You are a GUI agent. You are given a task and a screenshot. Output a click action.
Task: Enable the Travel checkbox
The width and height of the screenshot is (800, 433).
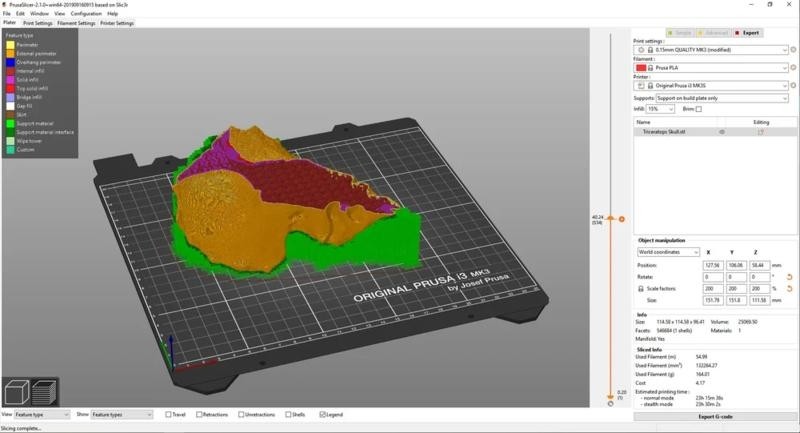168,414
